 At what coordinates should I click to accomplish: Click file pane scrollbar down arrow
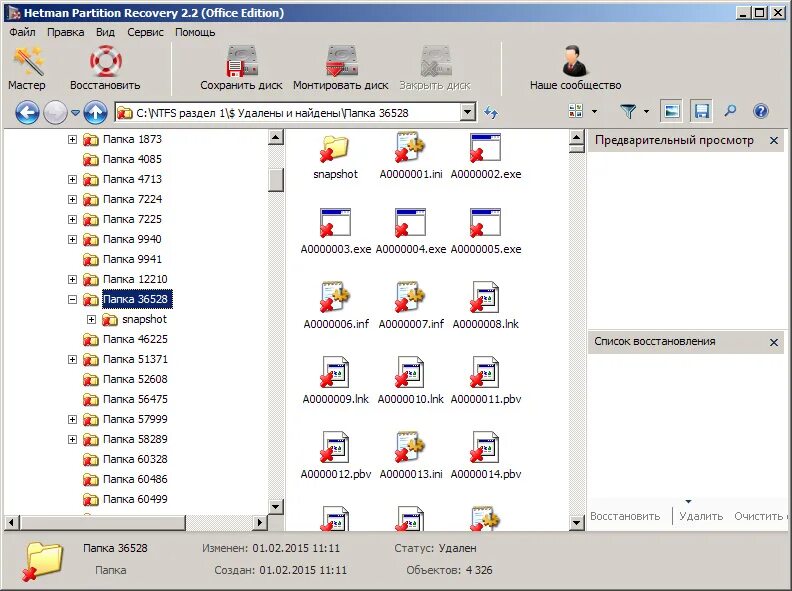tap(576, 522)
